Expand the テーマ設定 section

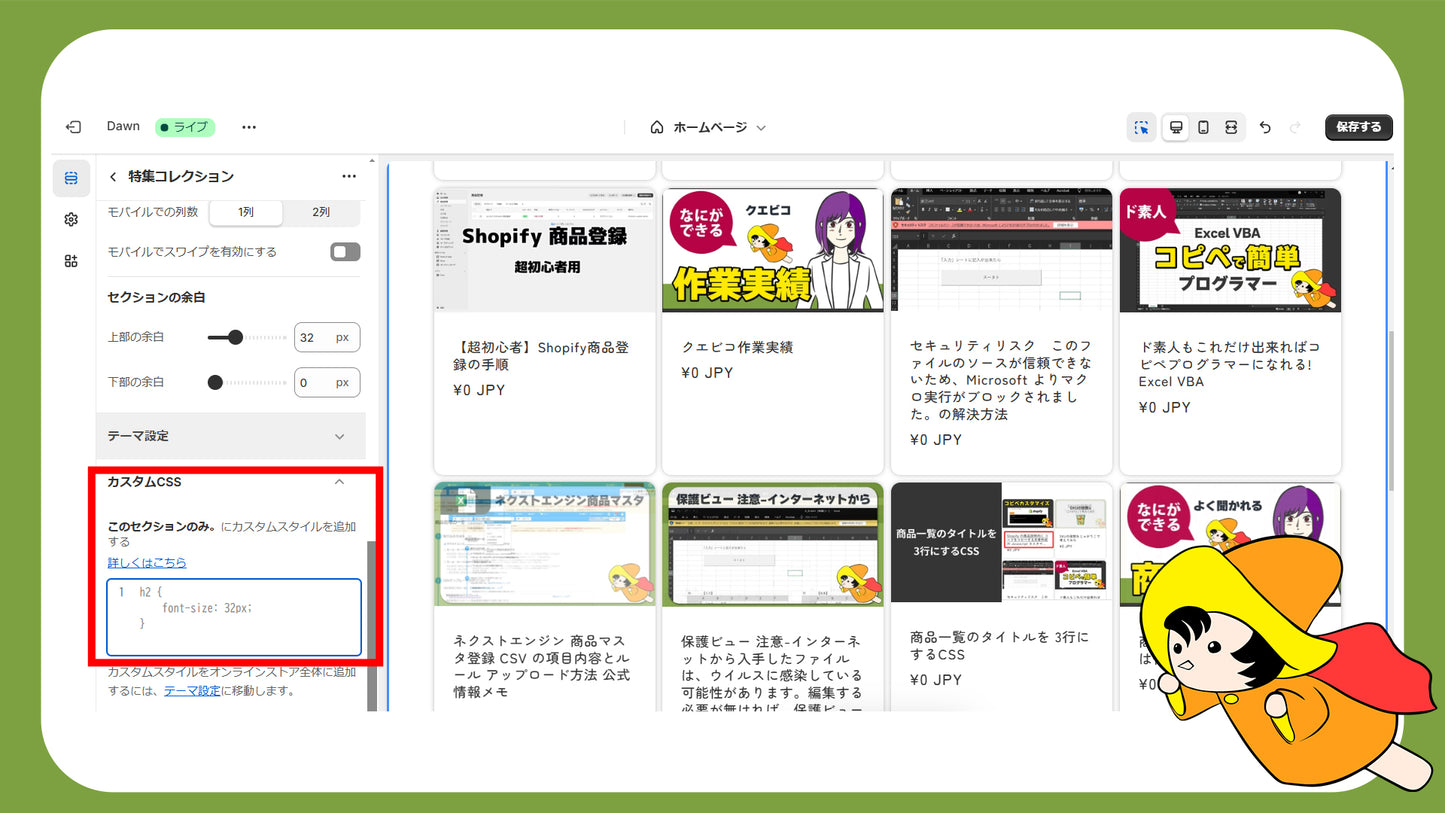click(x=231, y=436)
